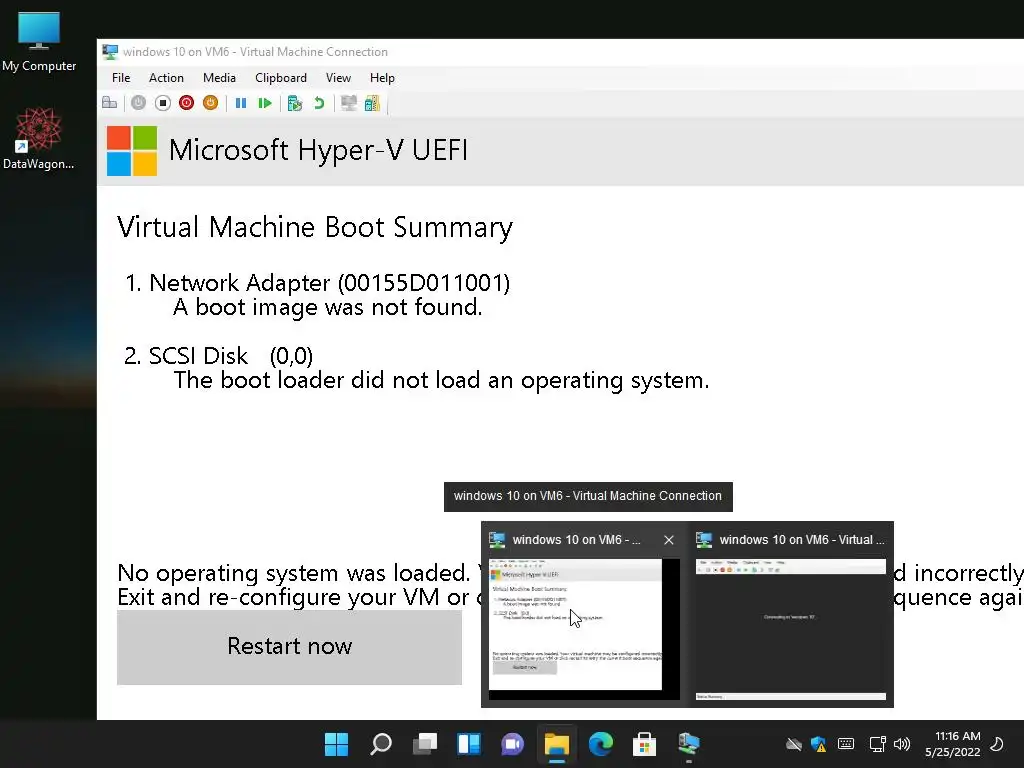Open the Widgets panel
1024x768 pixels.
pyautogui.click(x=469, y=744)
